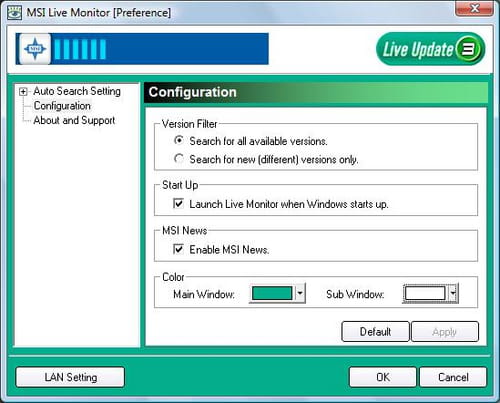Expand the Auto Search Setting tree node
The image size is (500, 403).
(x=23, y=91)
